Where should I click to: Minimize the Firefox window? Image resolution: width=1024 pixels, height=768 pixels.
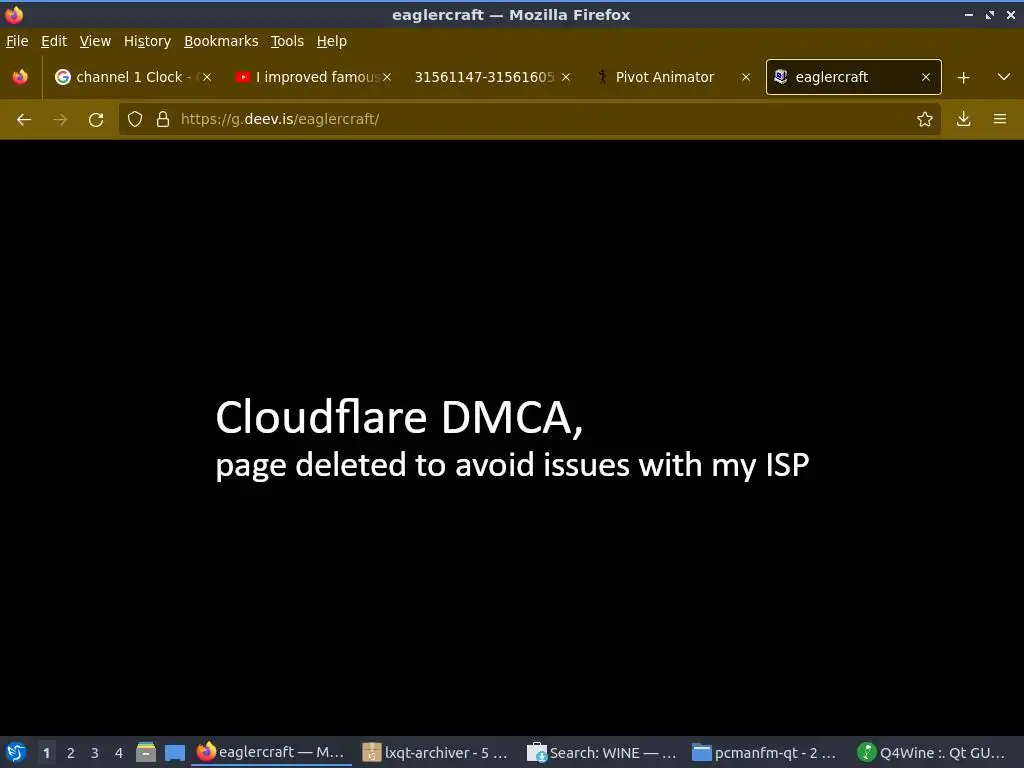coord(969,14)
